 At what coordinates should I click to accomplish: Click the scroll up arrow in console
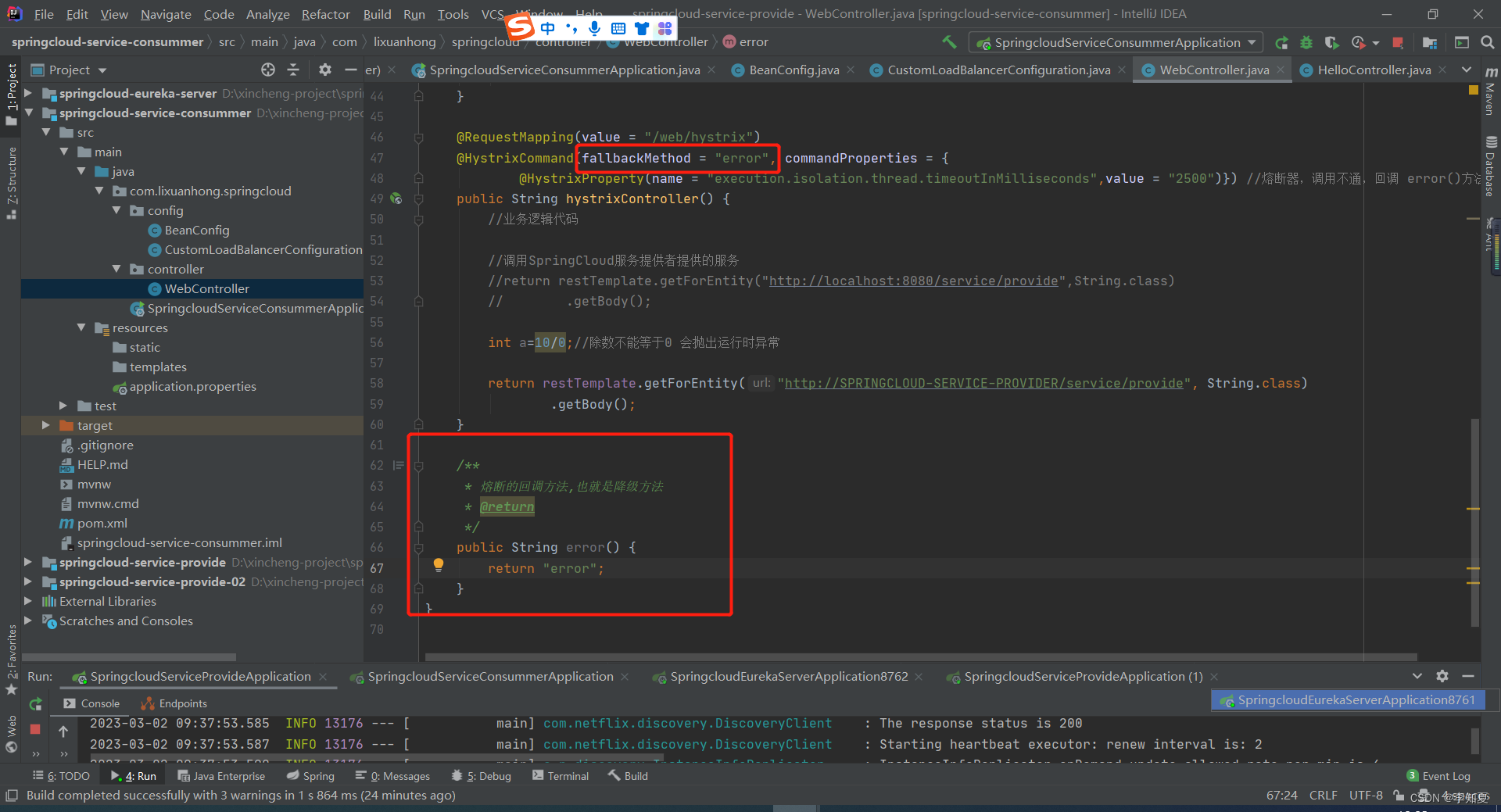(x=63, y=732)
